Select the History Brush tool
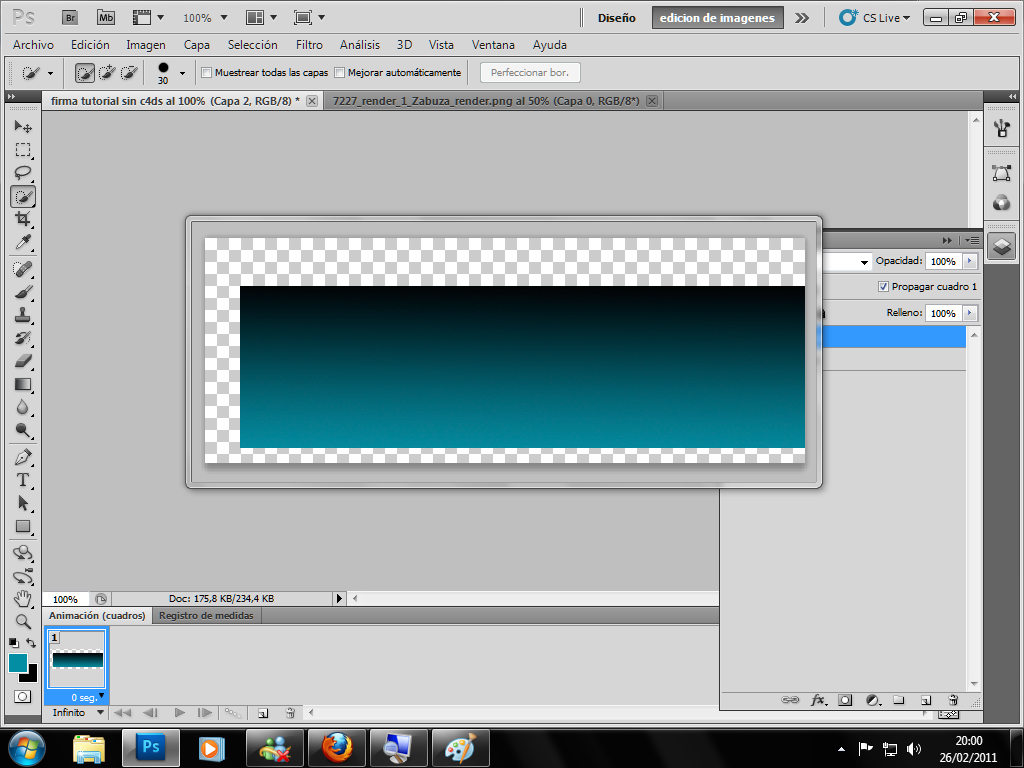The height and width of the screenshot is (768, 1024). click(x=23, y=338)
